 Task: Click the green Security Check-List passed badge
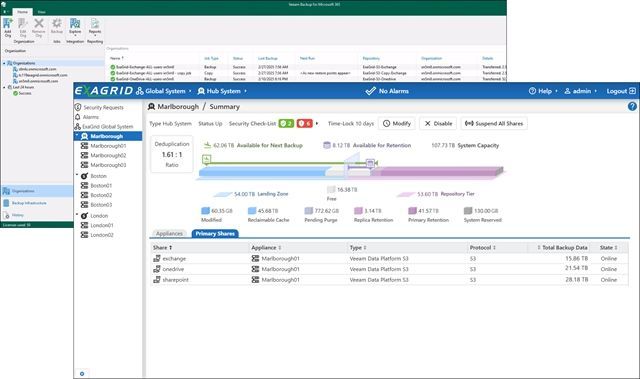point(286,123)
